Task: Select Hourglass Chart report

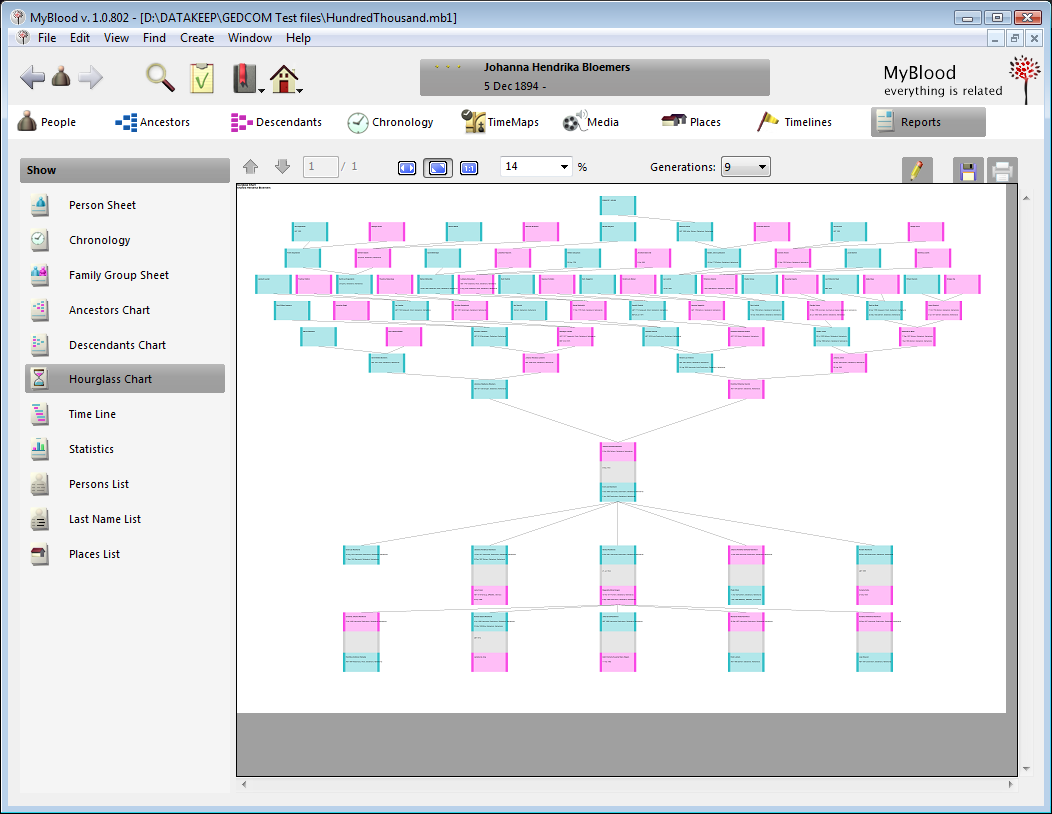Action: (125, 378)
